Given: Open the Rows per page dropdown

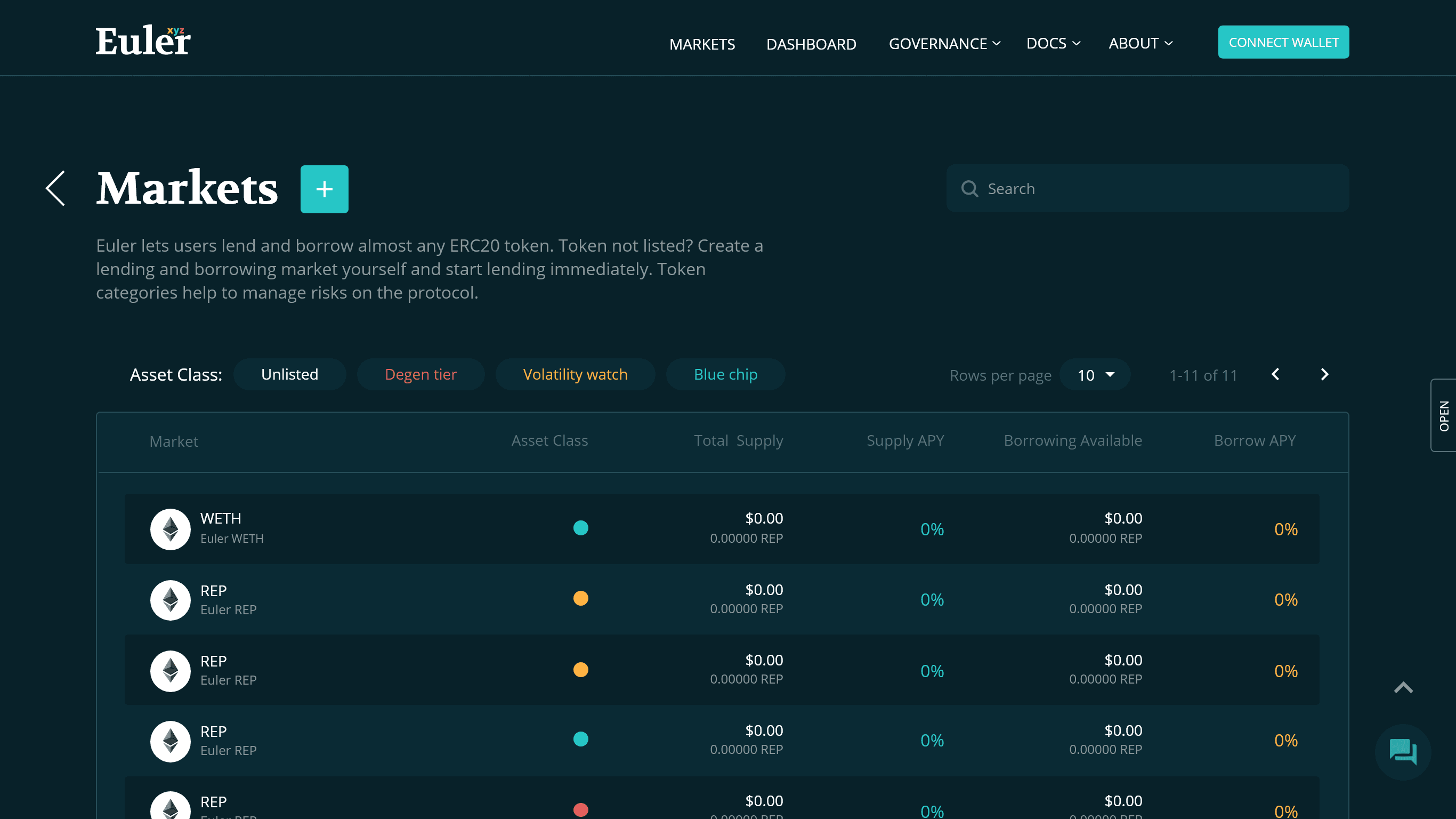Looking at the screenshot, I should (x=1095, y=375).
